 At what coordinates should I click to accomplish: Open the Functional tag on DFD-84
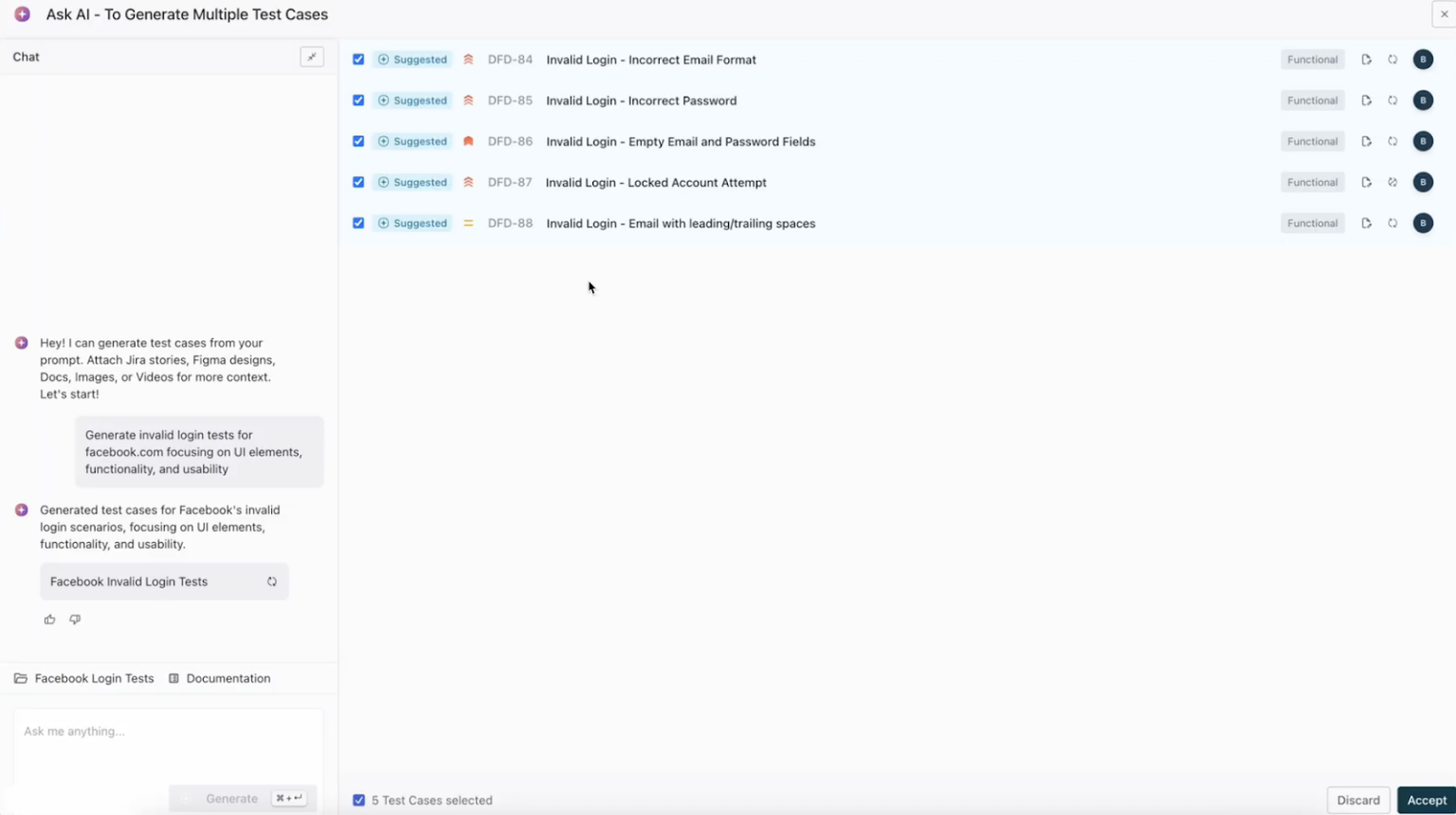[1312, 59]
